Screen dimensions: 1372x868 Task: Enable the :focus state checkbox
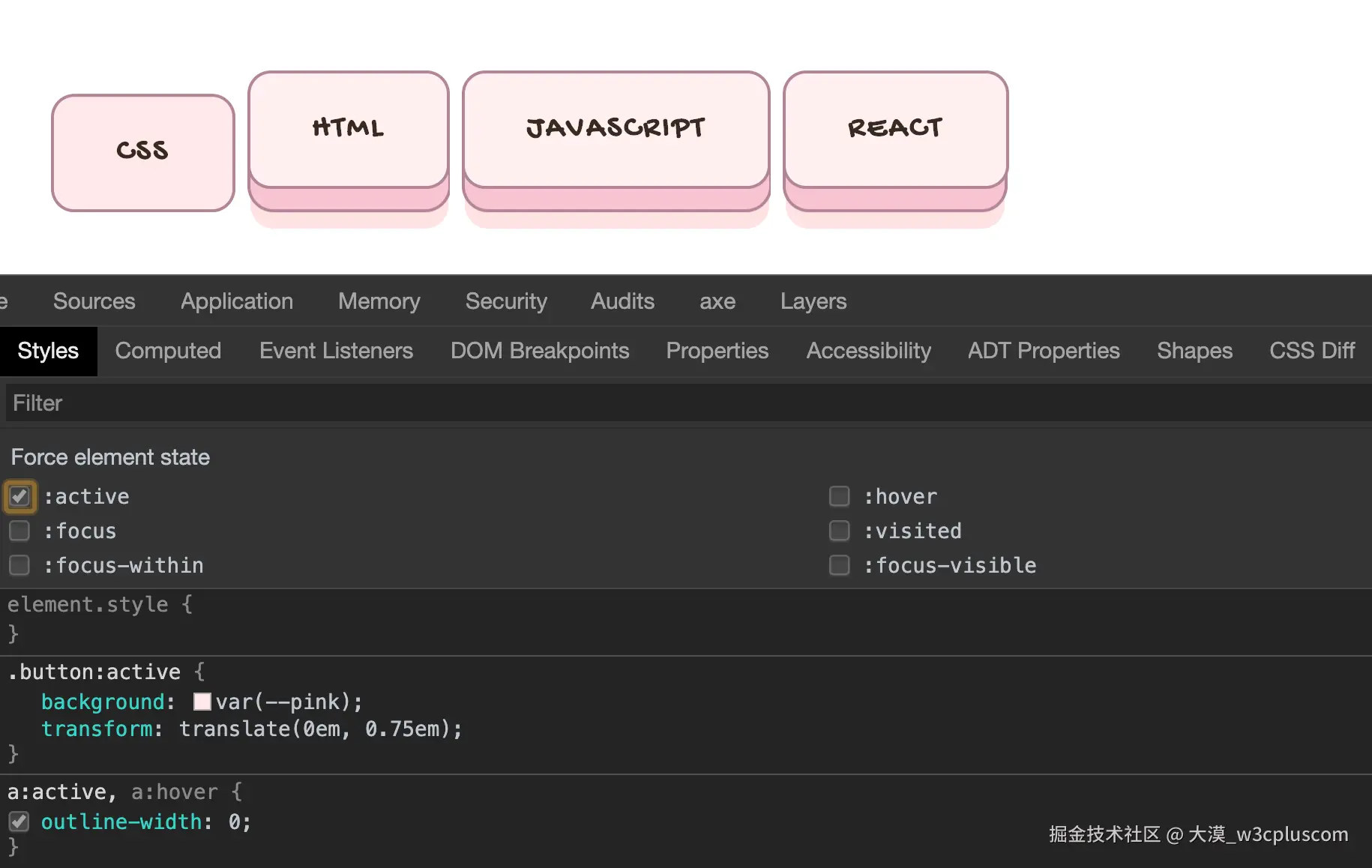20,531
